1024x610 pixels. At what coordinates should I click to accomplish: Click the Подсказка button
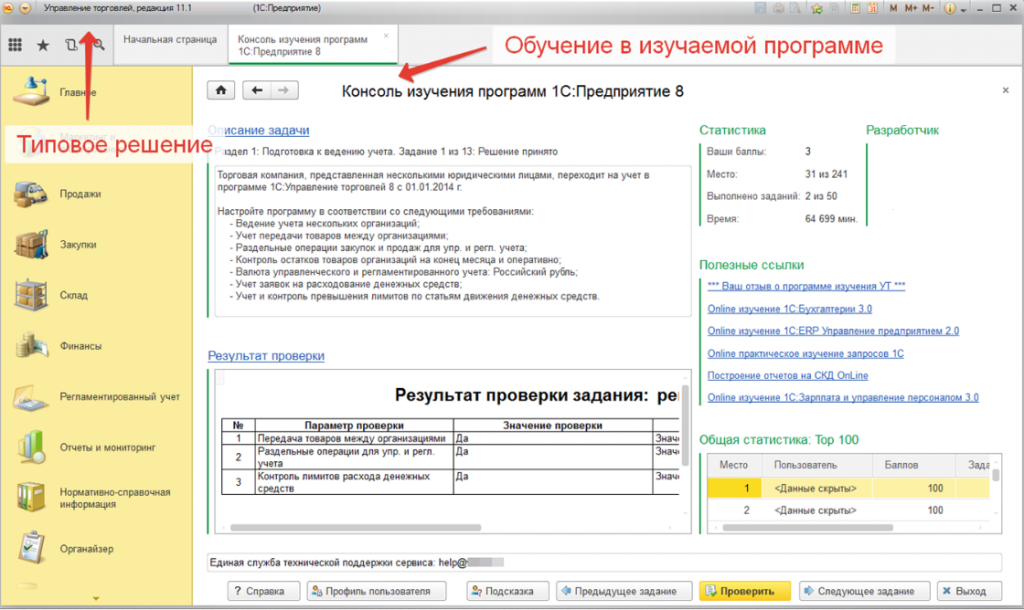(x=507, y=591)
